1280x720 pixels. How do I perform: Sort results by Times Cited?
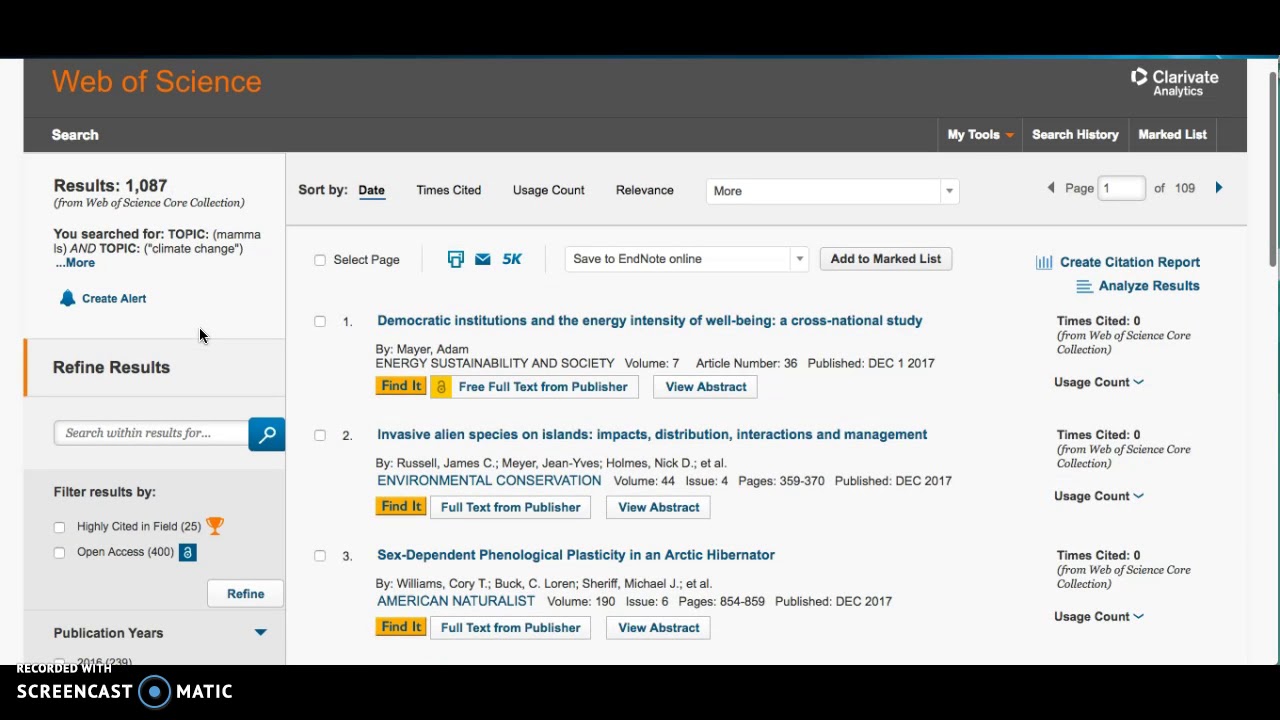point(448,190)
